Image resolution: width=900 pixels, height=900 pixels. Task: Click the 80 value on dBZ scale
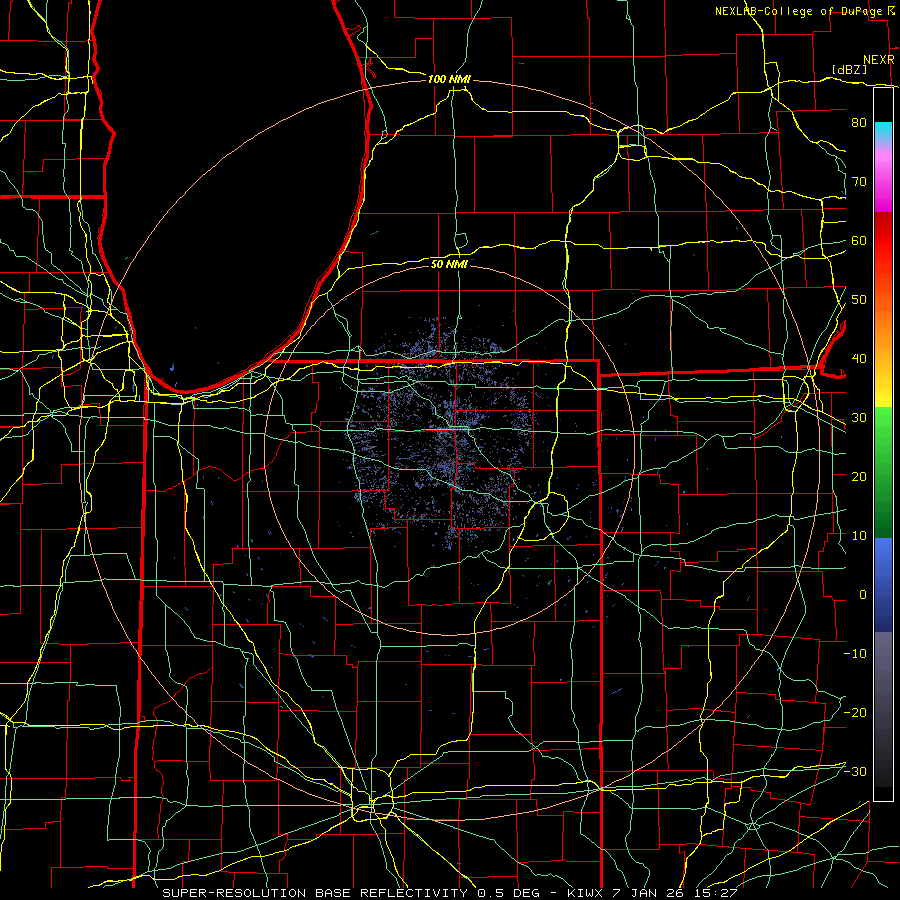pos(859,122)
